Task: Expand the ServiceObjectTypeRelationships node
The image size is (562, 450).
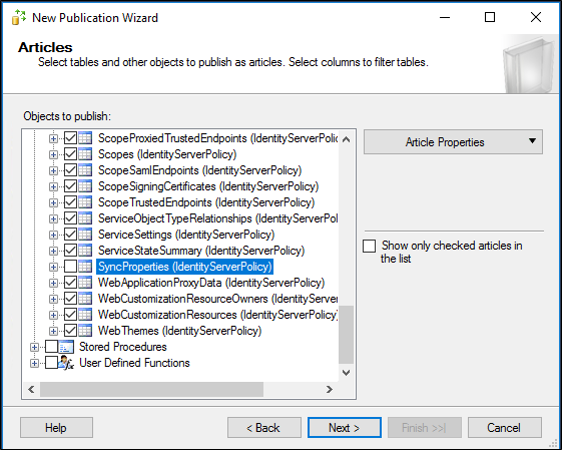Action: (x=53, y=219)
